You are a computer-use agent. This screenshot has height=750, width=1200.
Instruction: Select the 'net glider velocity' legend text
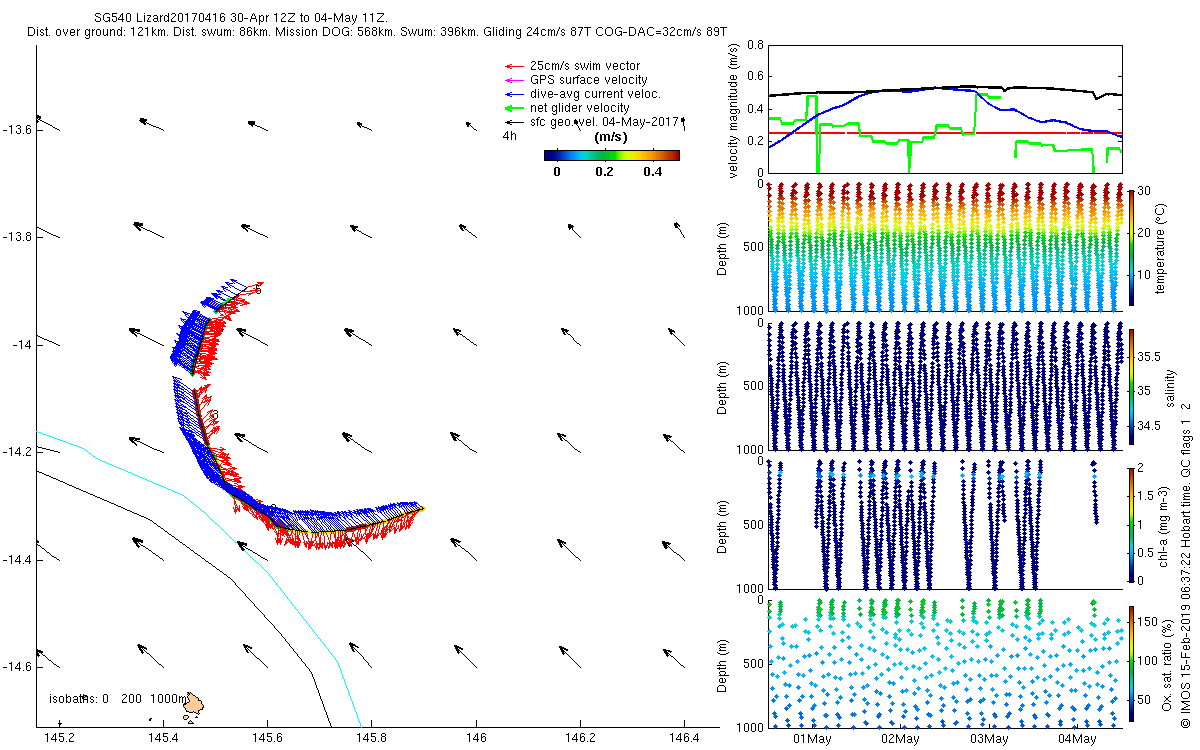pos(579,108)
